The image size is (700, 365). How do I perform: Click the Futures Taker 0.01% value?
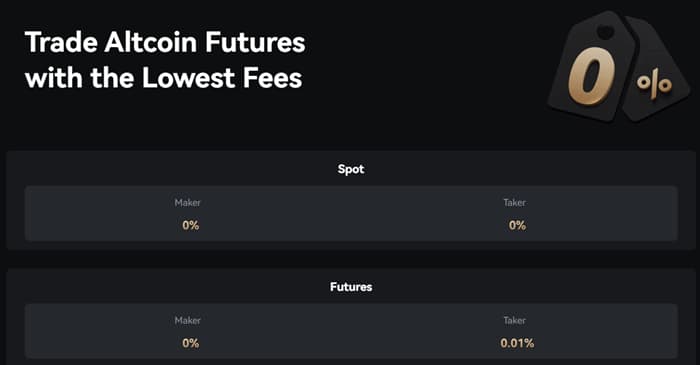click(x=517, y=343)
